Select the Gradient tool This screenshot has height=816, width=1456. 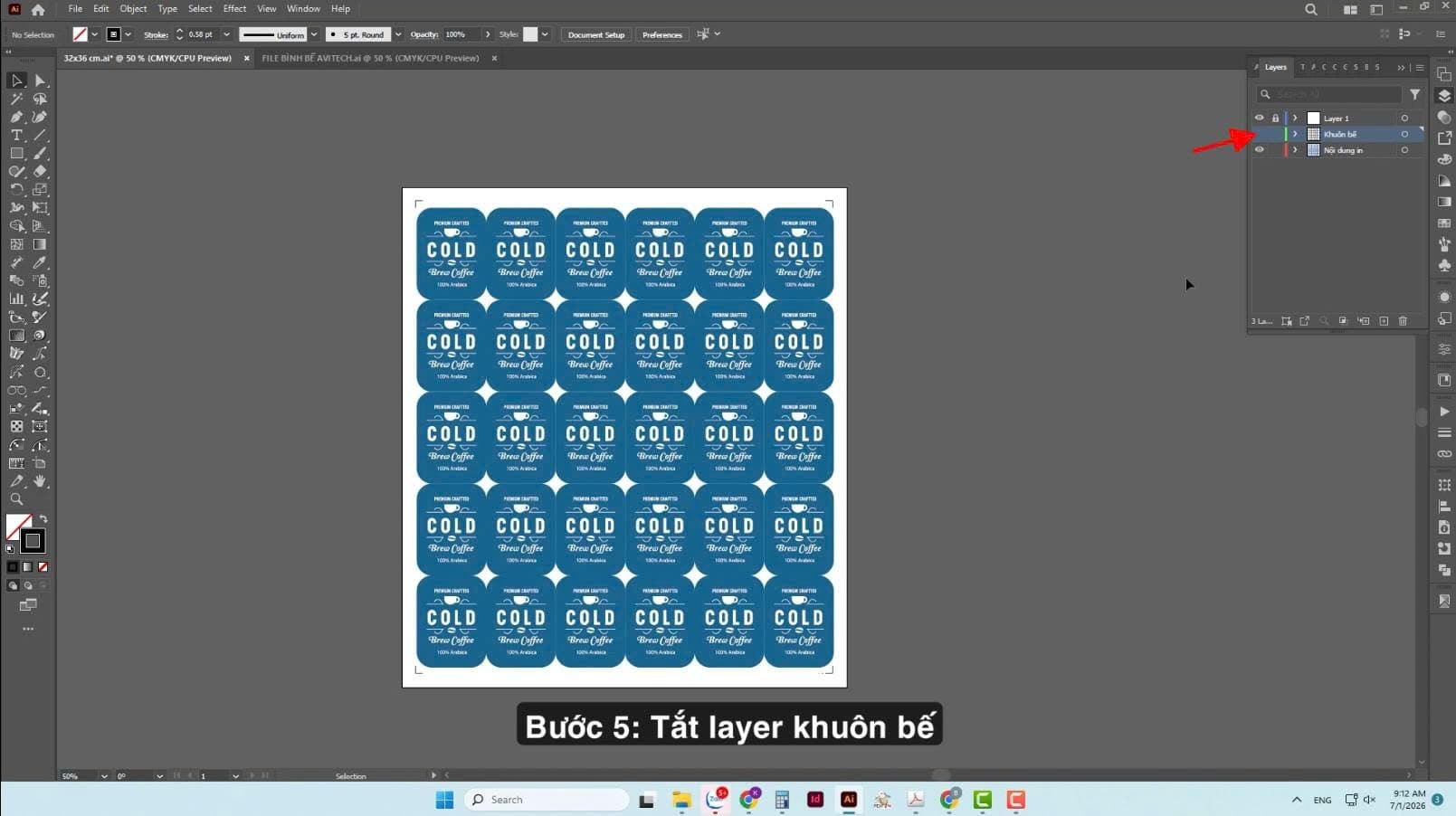pos(40,244)
